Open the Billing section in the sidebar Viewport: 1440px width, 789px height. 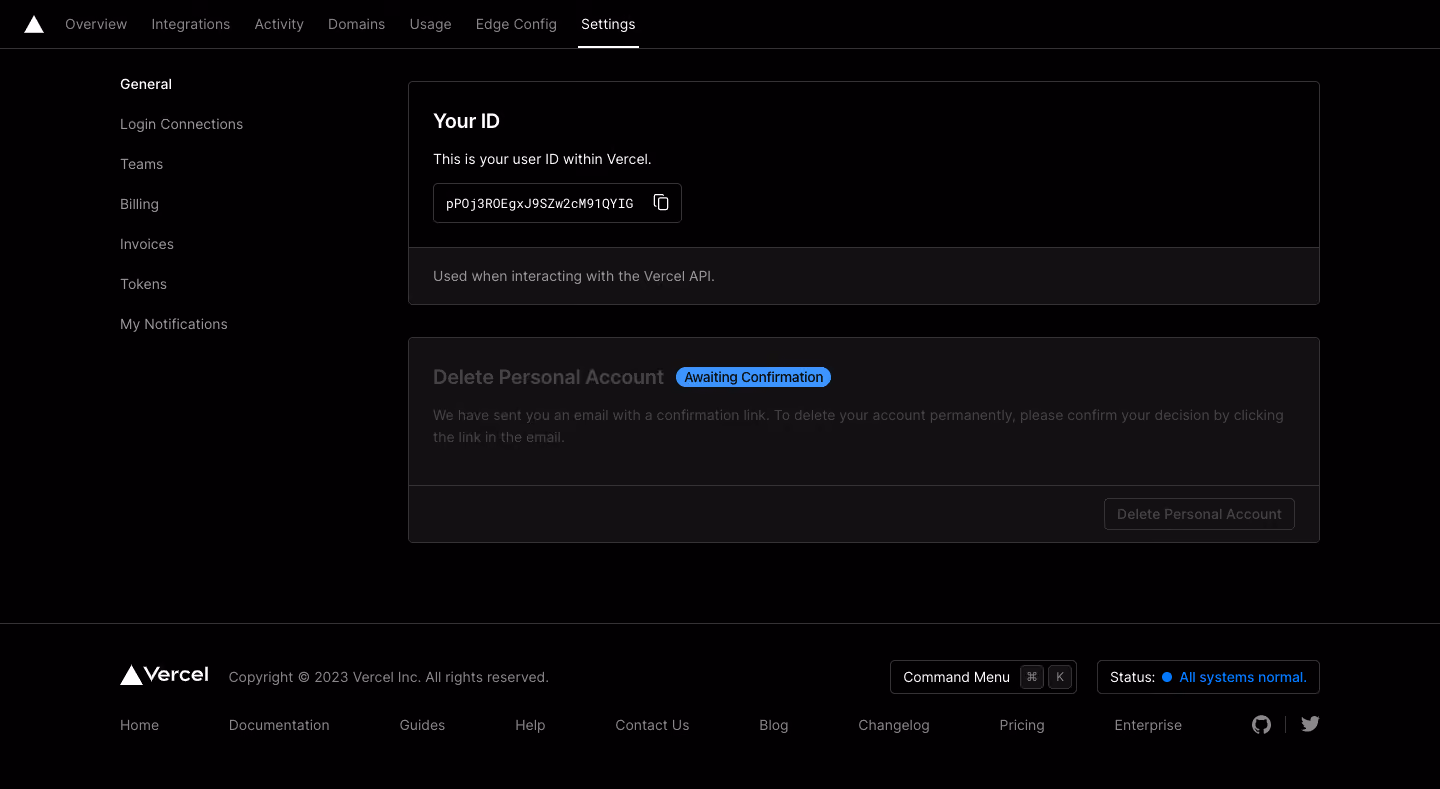pyautogui.click(x=140, y=204)
